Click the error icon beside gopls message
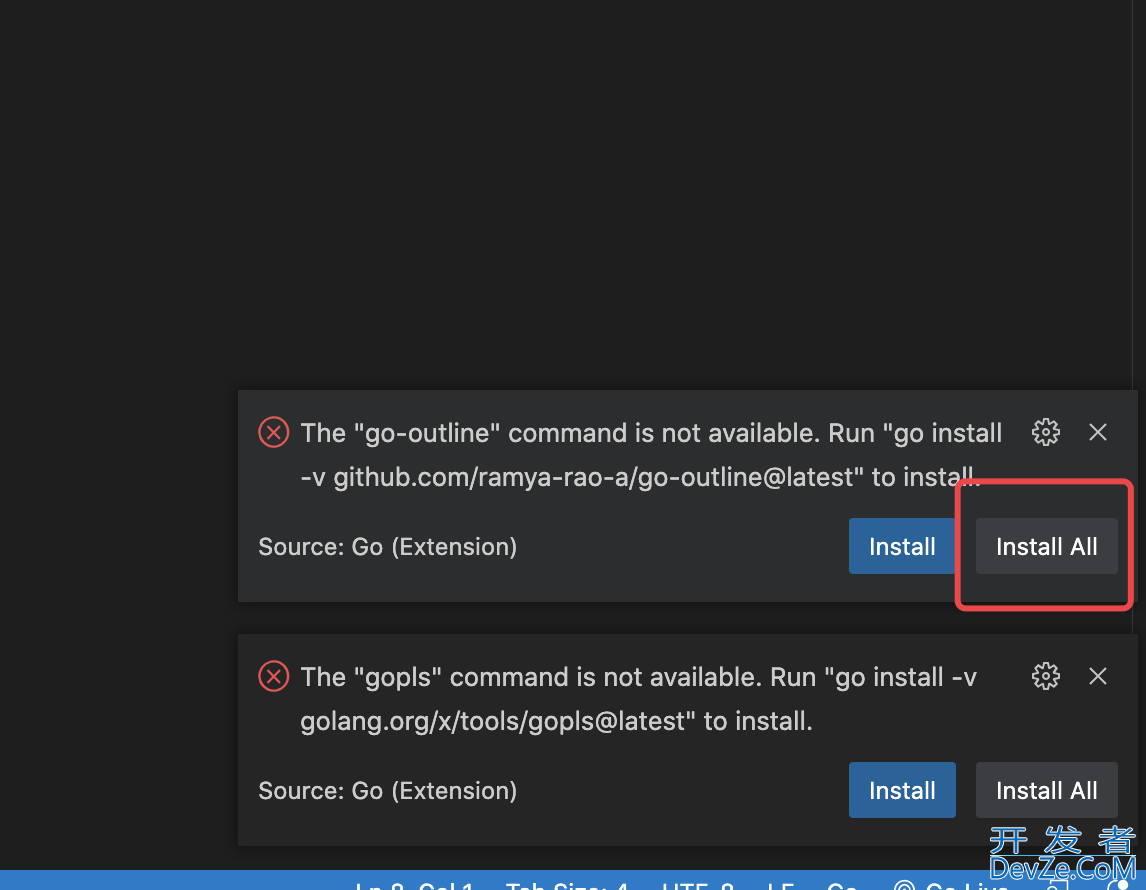 (273, 677)
